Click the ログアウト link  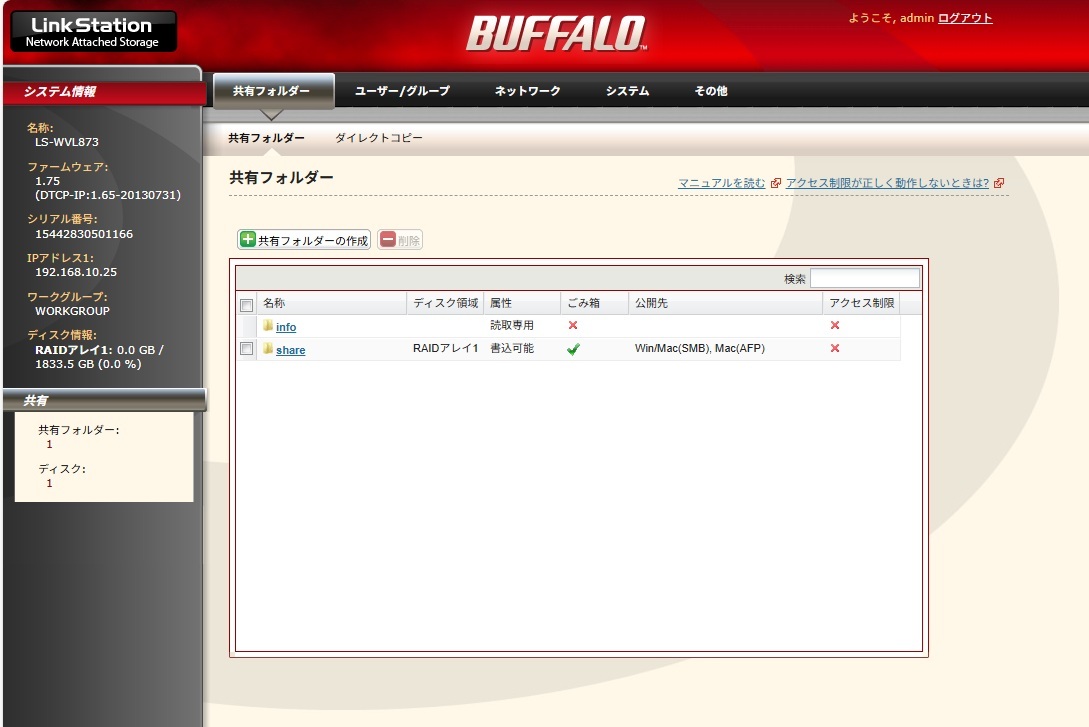tap(965, 18)
